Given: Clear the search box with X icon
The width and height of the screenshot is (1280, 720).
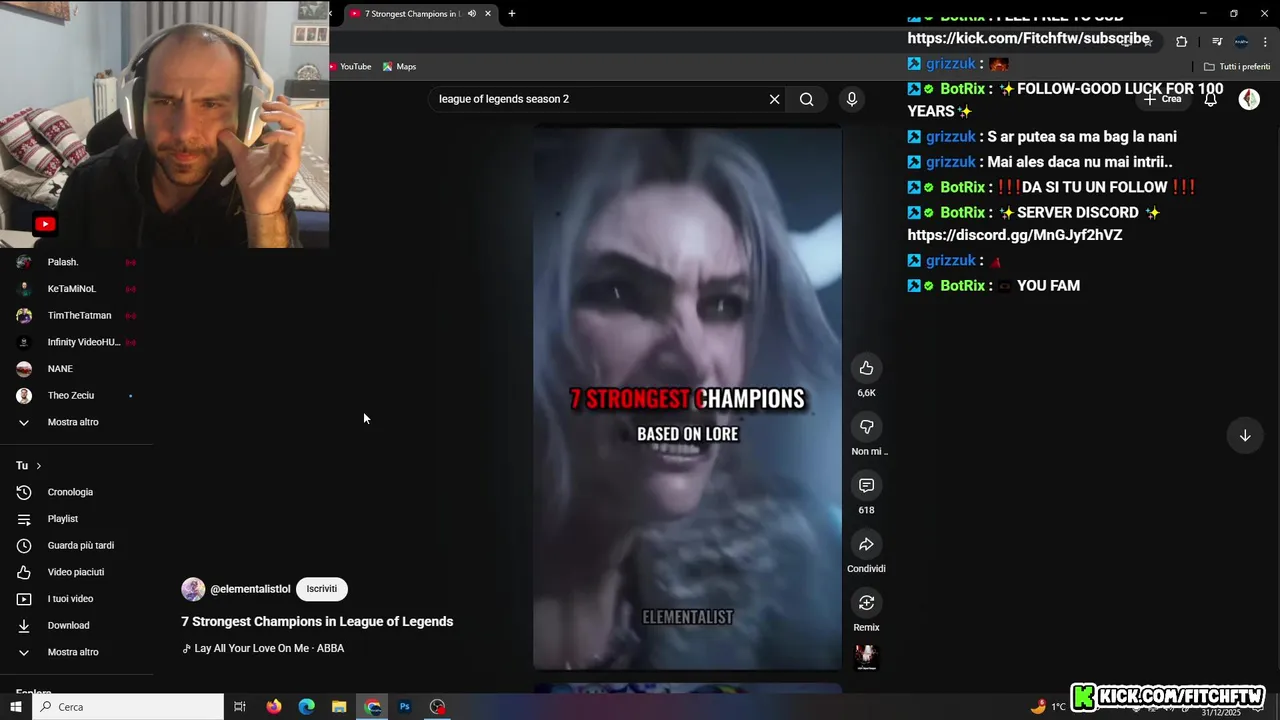Looking at the screenshot, I should coord(774,99).
